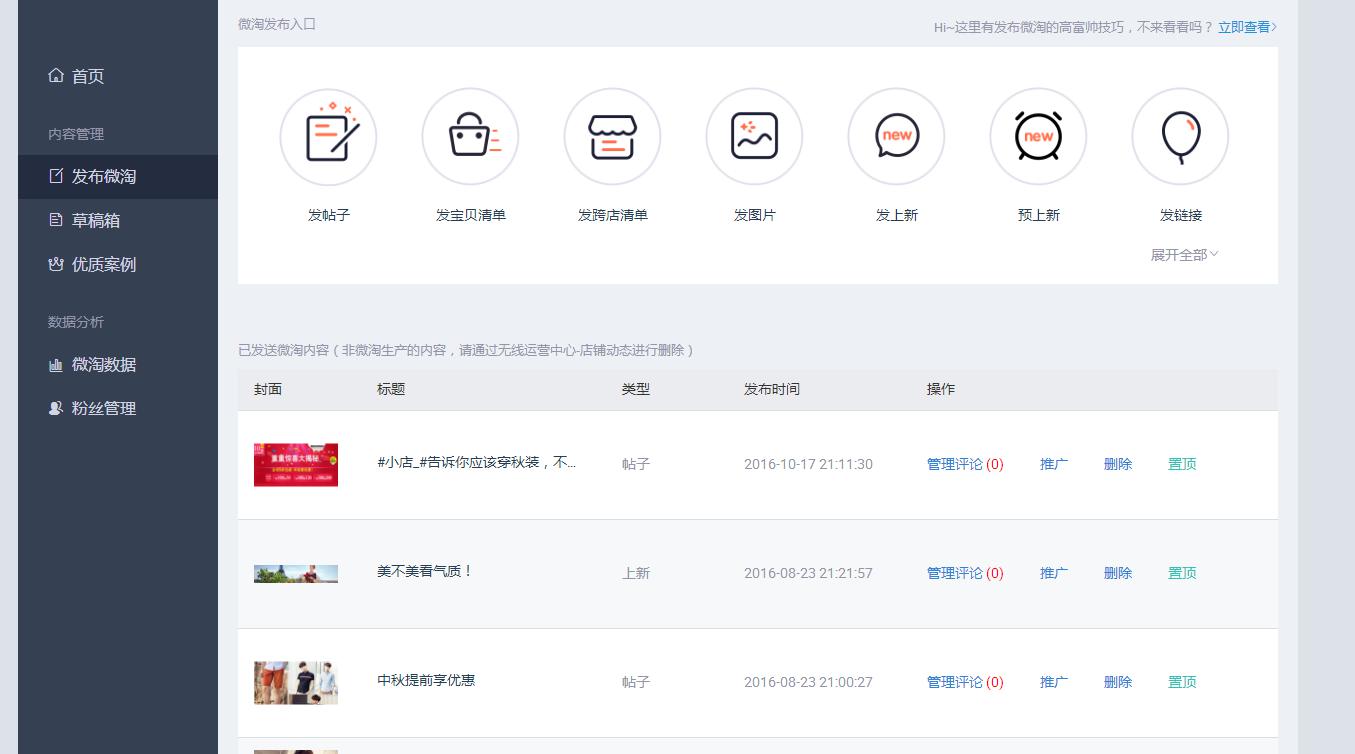The height and width of the screenshot is (754, 1355).
Task: Open the 发宝贝清单 product list tool
Action: point(470,136)
